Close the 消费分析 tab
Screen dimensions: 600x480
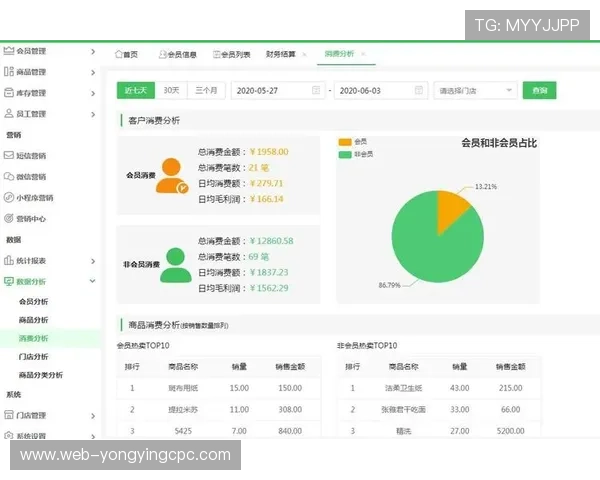tap(363, 54)
